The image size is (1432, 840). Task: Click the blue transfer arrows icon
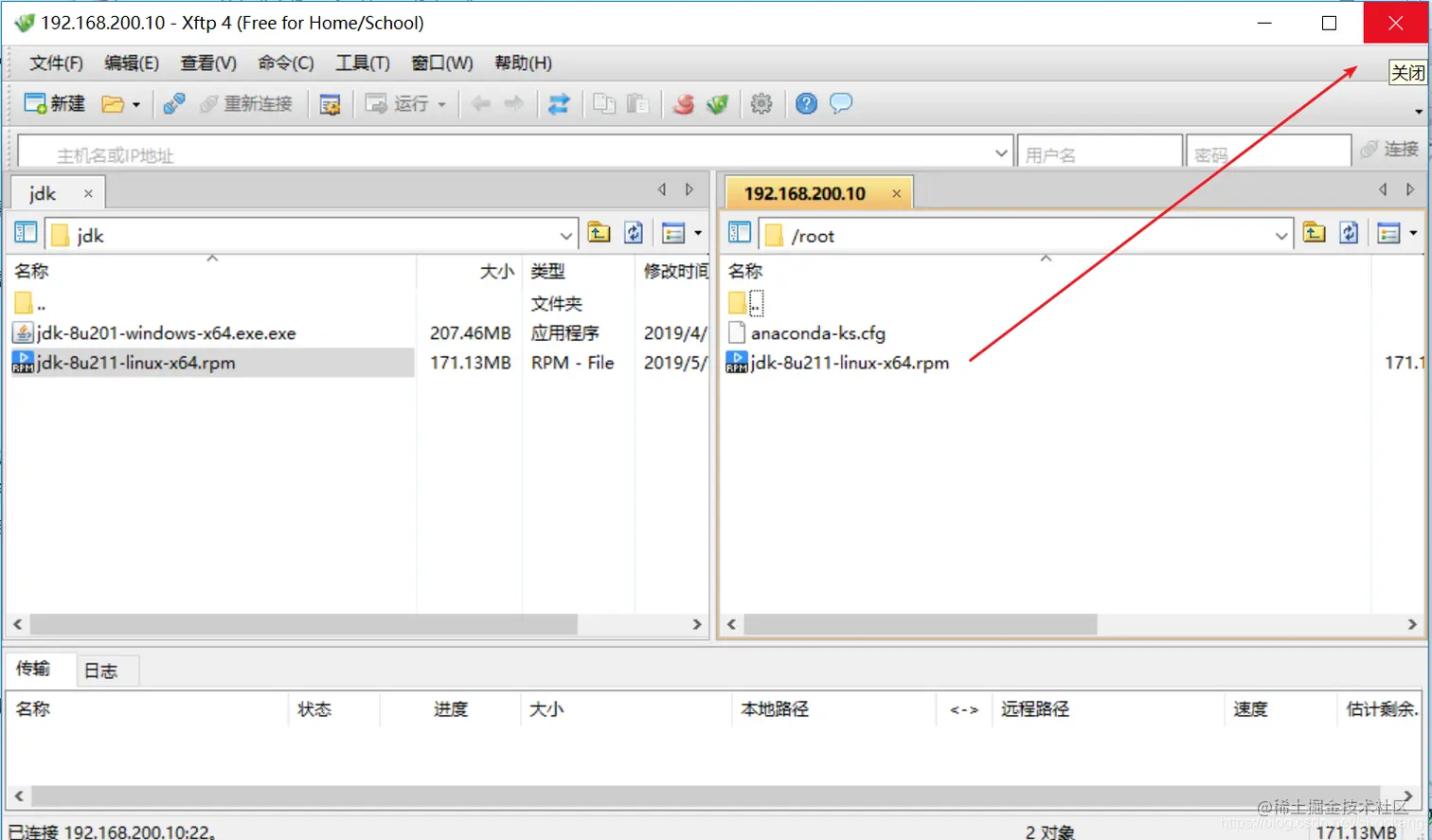559,103
